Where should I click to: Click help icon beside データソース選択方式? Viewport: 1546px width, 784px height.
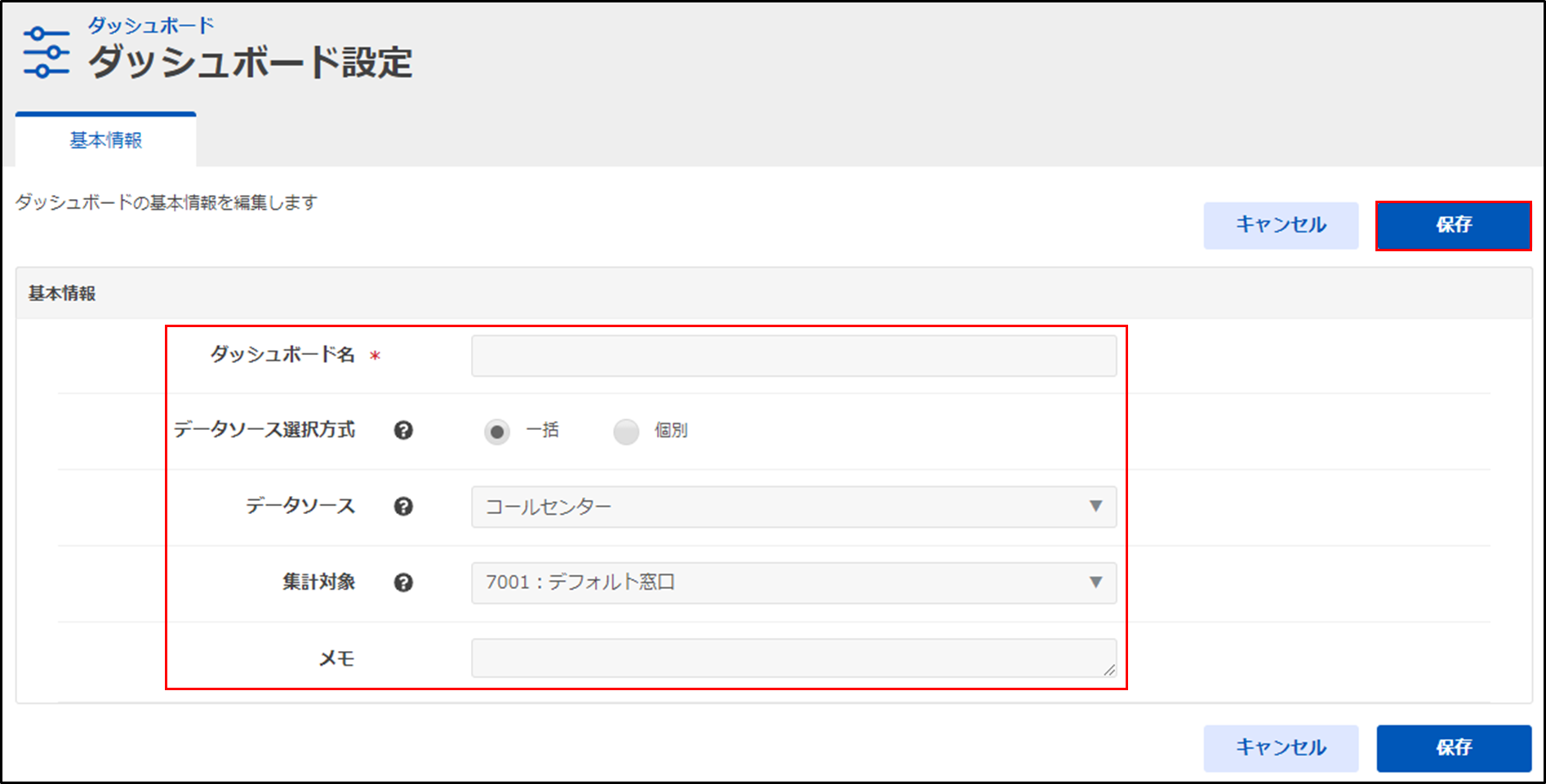pyautogui.click(x=403, y=431)
